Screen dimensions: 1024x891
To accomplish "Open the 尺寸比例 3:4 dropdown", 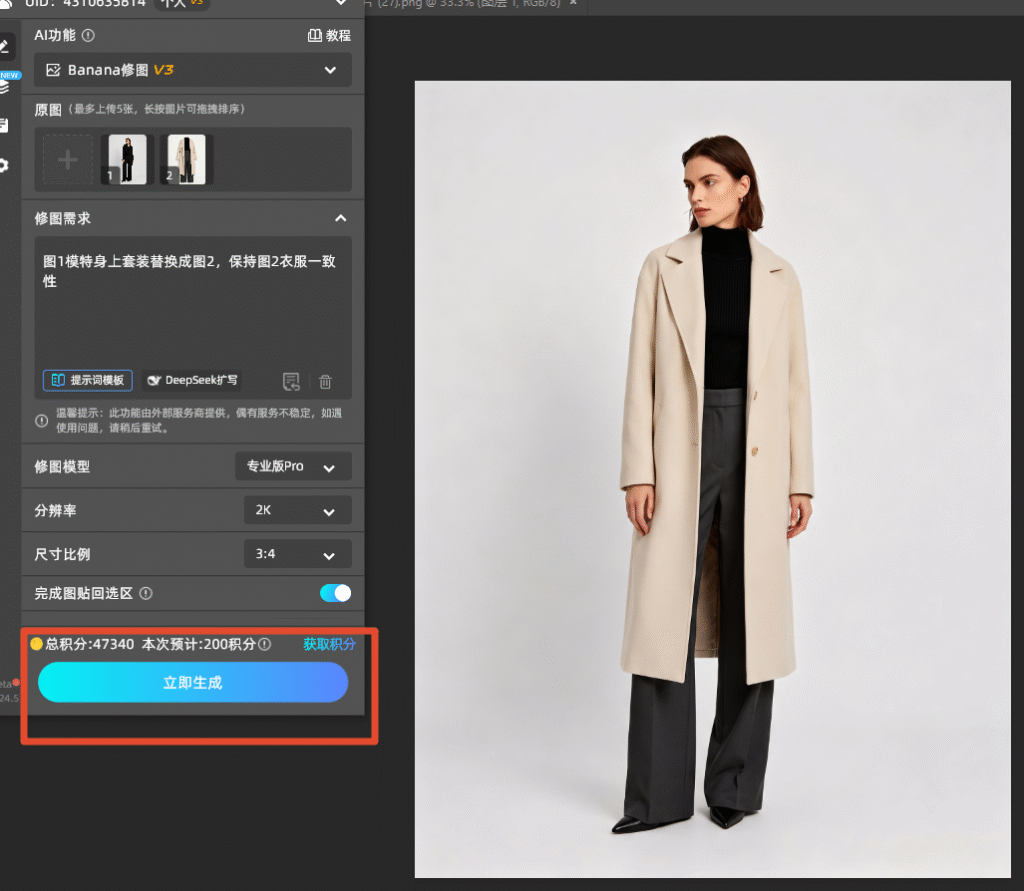I will (x=298, y=554).
